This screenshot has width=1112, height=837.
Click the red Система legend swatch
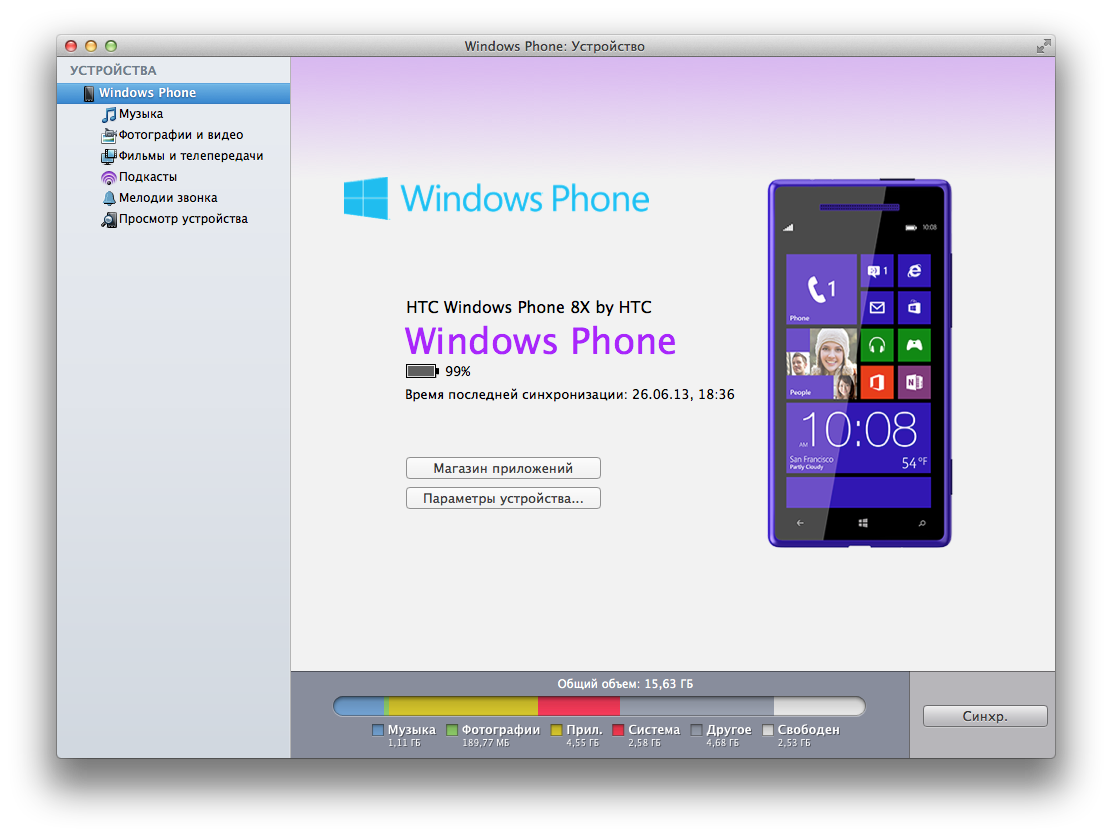pyautogui.click(x=618, y=730)
